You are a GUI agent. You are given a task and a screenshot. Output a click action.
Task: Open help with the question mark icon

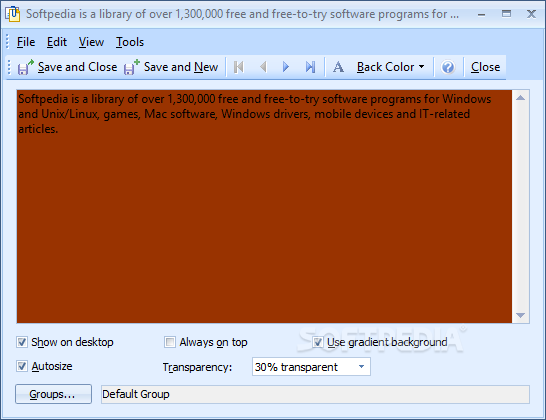point(448,67)
